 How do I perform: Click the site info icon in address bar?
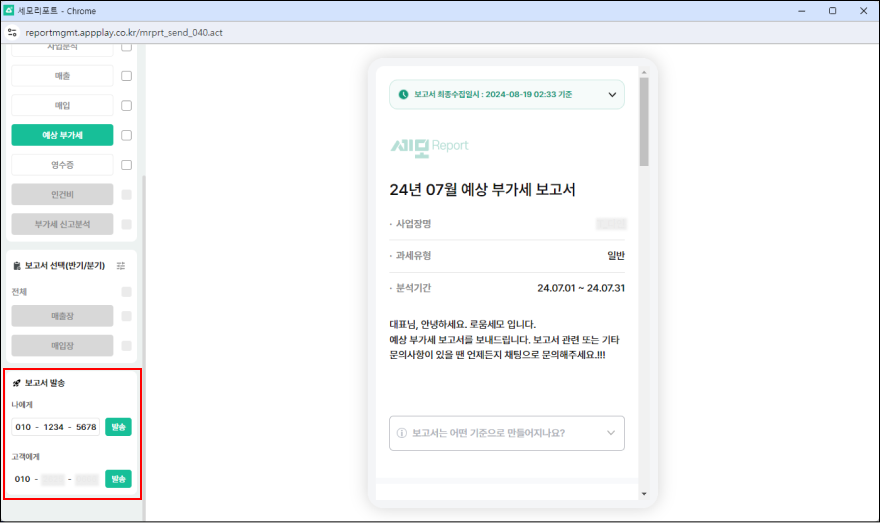(12, 32)
